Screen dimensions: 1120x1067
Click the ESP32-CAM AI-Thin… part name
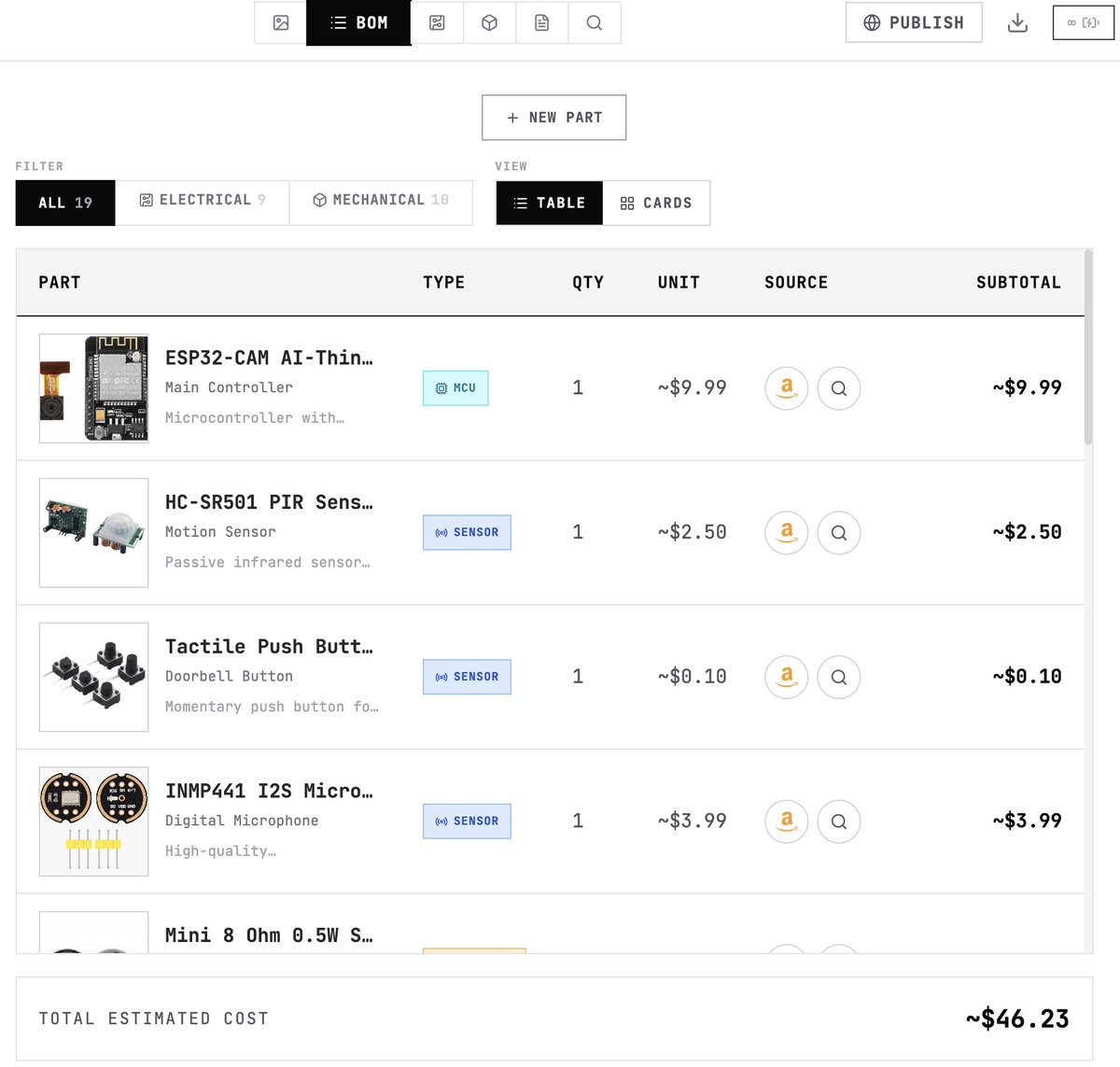[x=269, y=358]
